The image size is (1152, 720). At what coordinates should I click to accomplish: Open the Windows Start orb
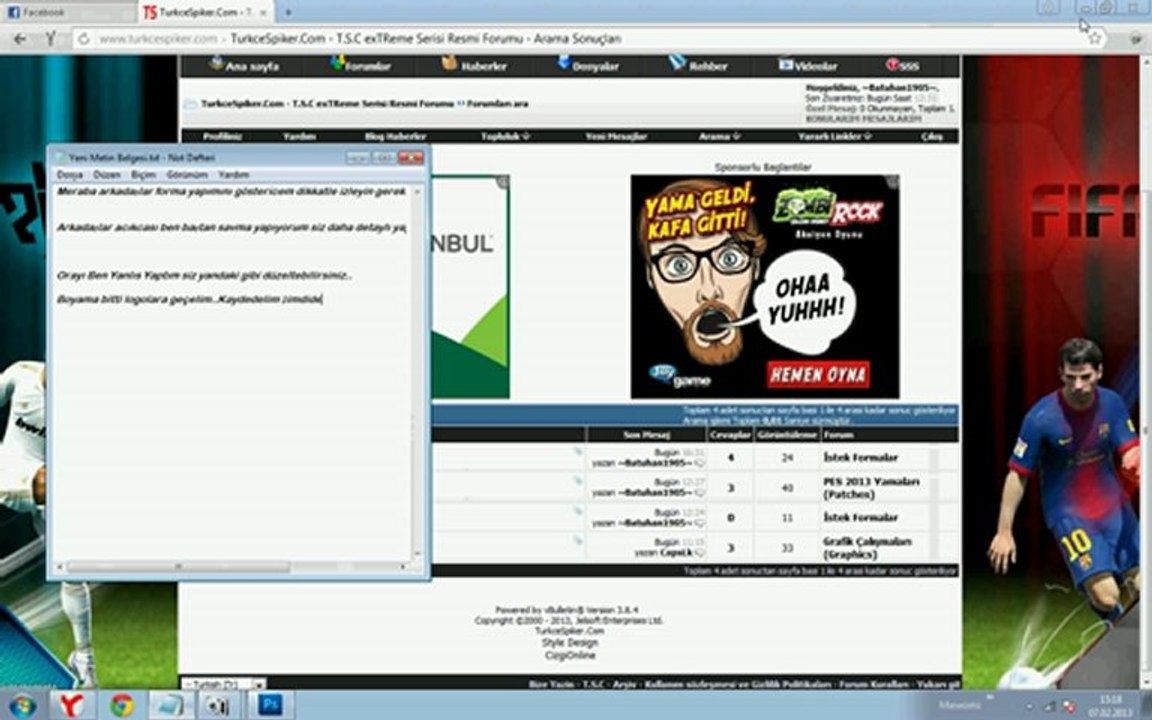(23, 705)
